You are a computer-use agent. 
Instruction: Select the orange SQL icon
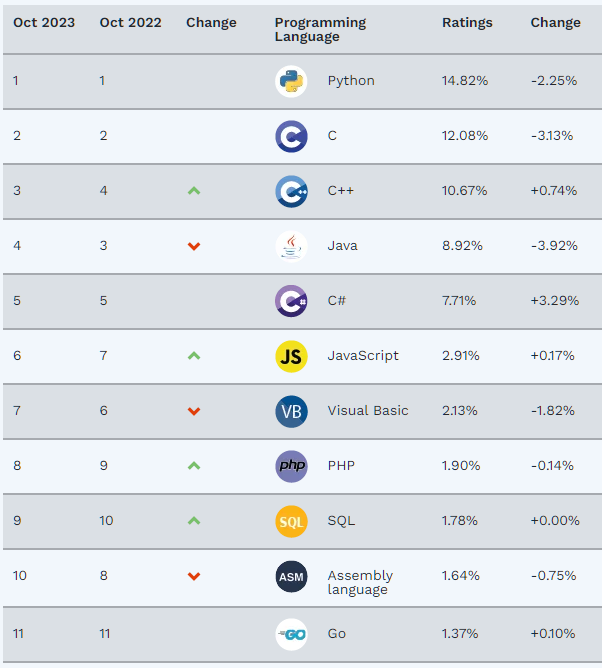pos(291,521)
